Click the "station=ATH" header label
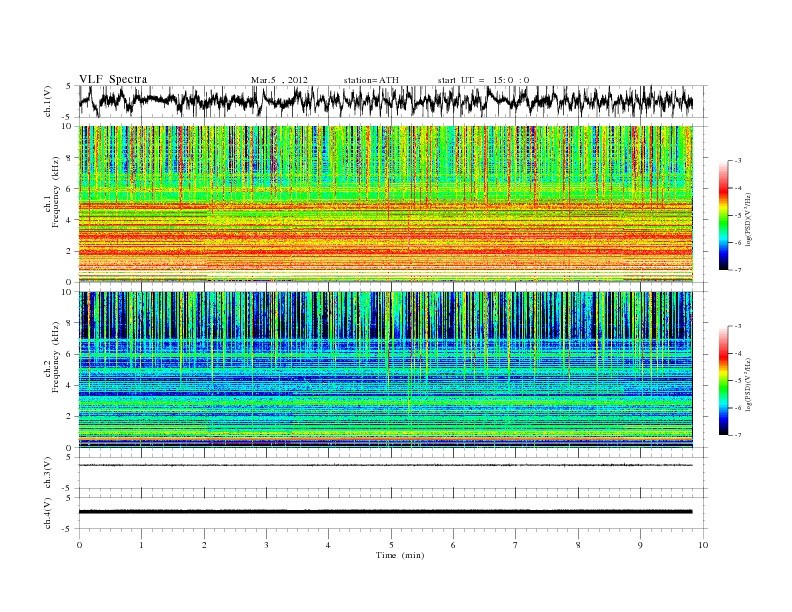The height and width of the screenshot is (612, 792). (371, 80)
